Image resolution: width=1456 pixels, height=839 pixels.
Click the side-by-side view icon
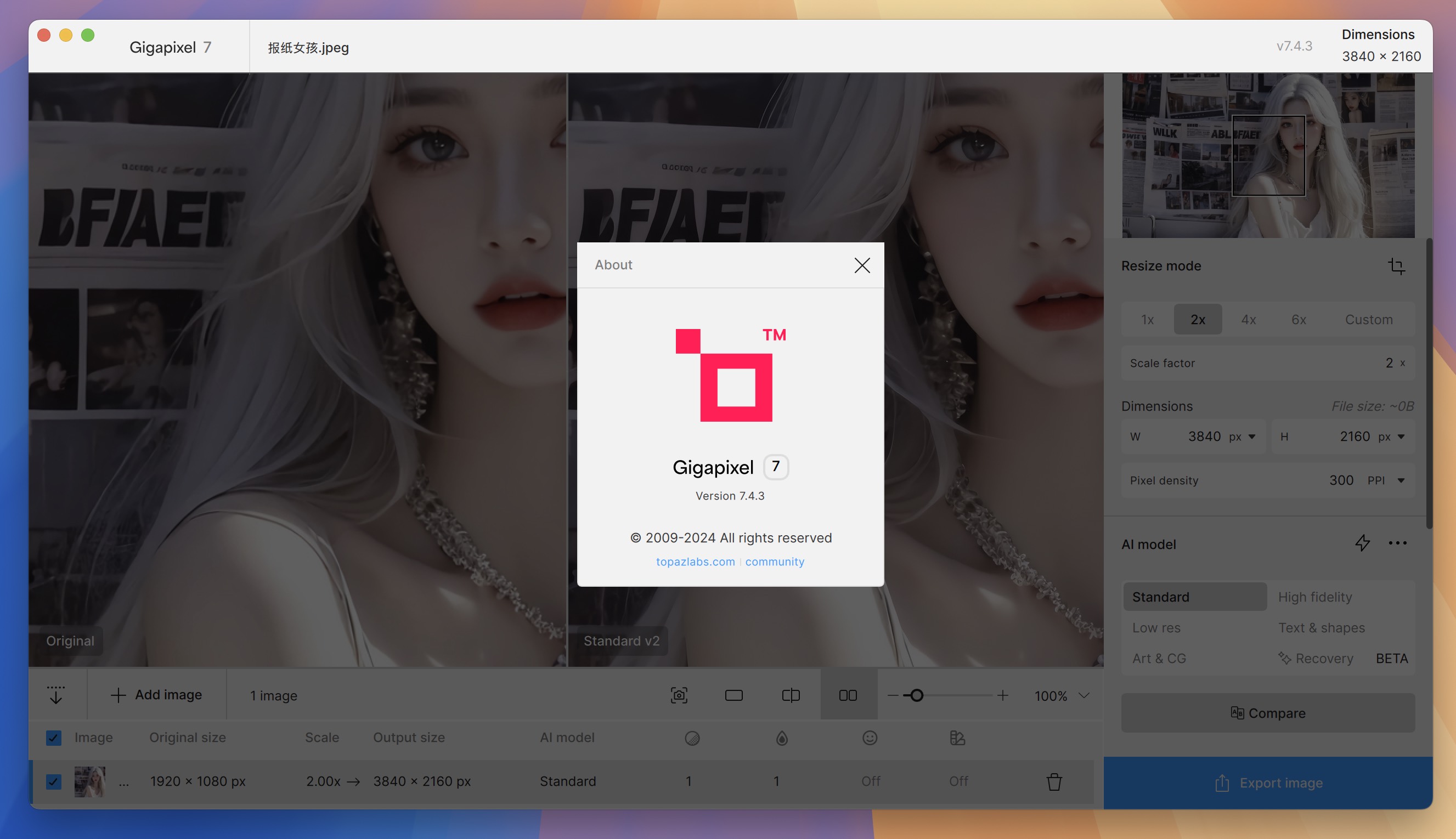848,695
